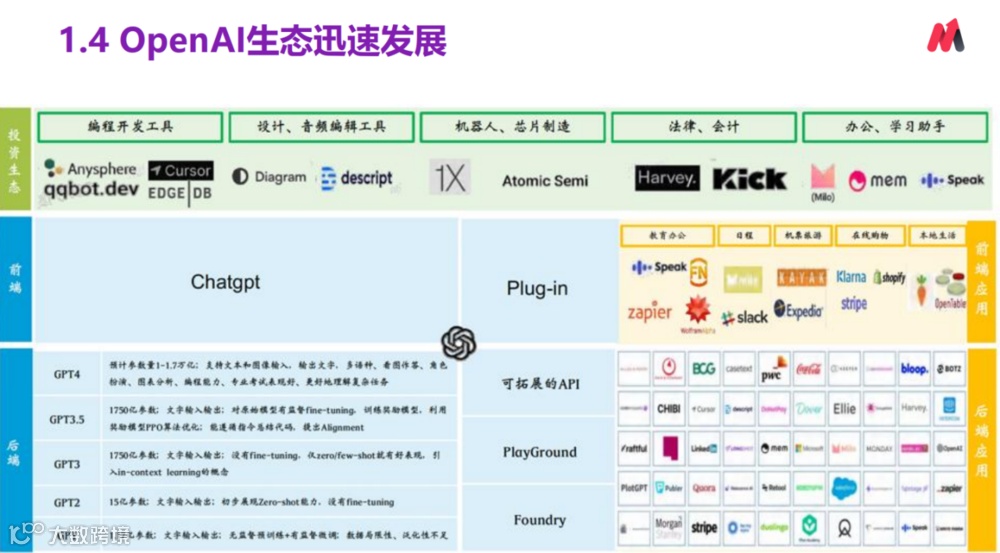Click the Anysphere logo

[91, 169]
